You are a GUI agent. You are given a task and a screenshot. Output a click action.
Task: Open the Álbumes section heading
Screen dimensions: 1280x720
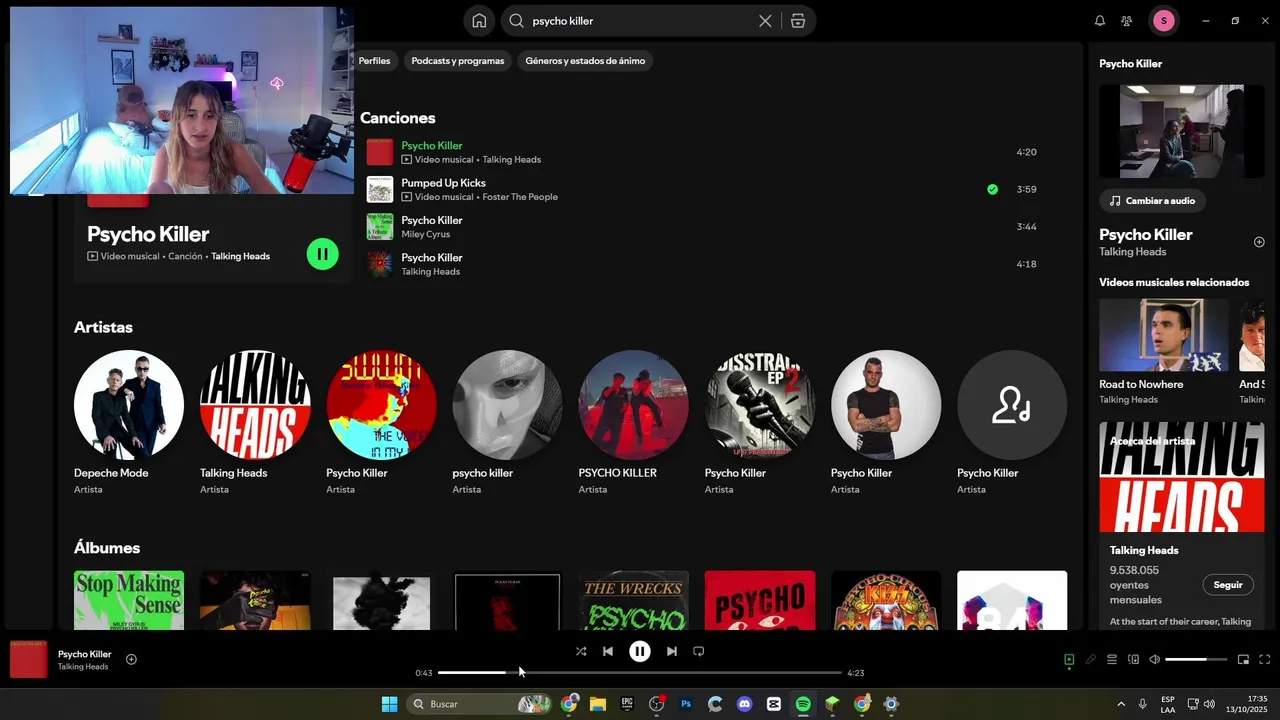[x=107, y=548]
